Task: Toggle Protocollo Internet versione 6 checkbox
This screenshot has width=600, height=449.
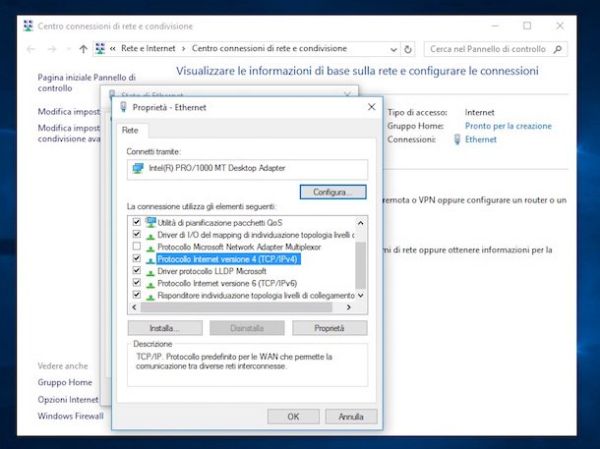Action: point(136,283)
